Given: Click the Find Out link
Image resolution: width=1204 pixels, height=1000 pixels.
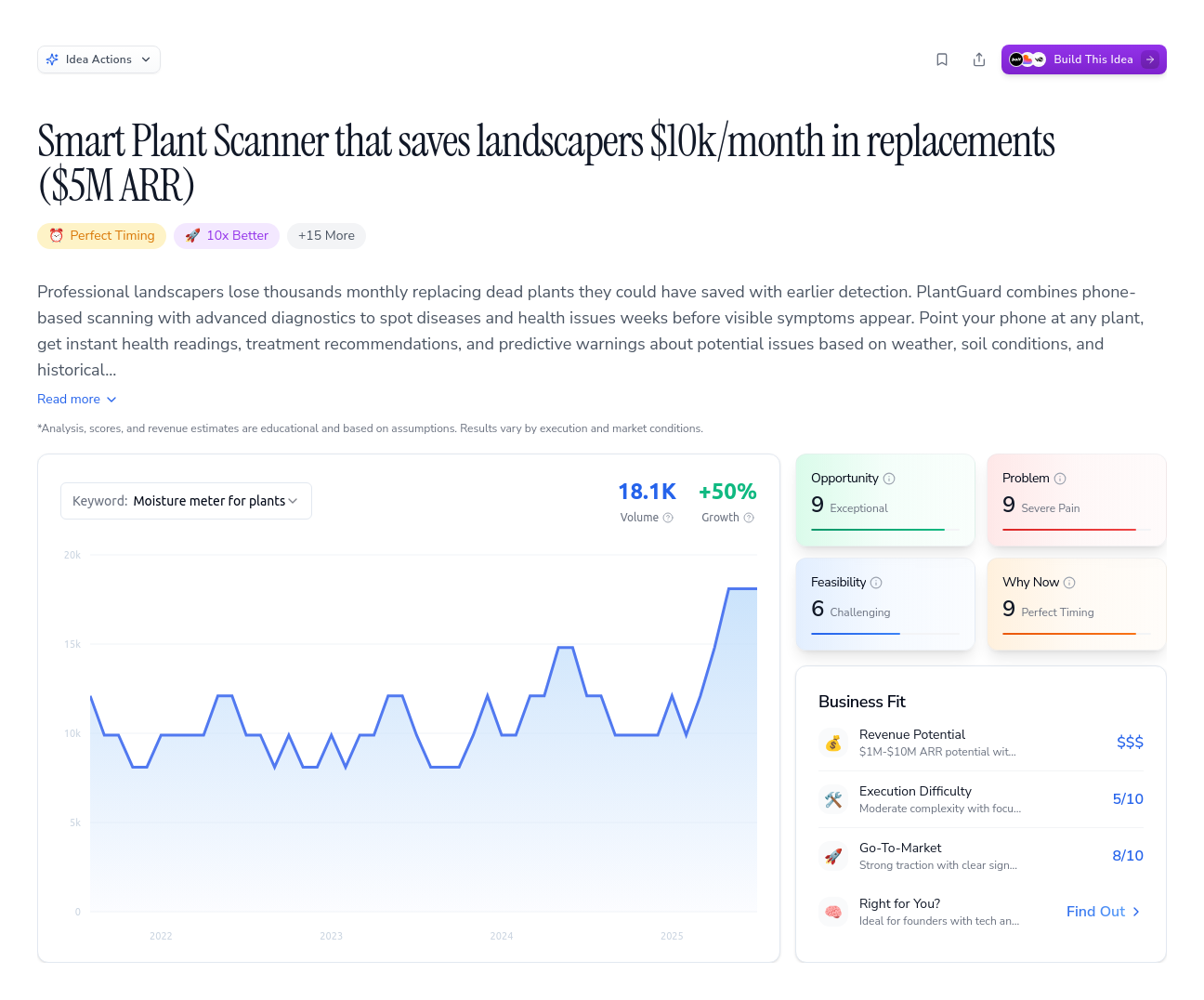Looking at the screenshot, I should 1104,912.
